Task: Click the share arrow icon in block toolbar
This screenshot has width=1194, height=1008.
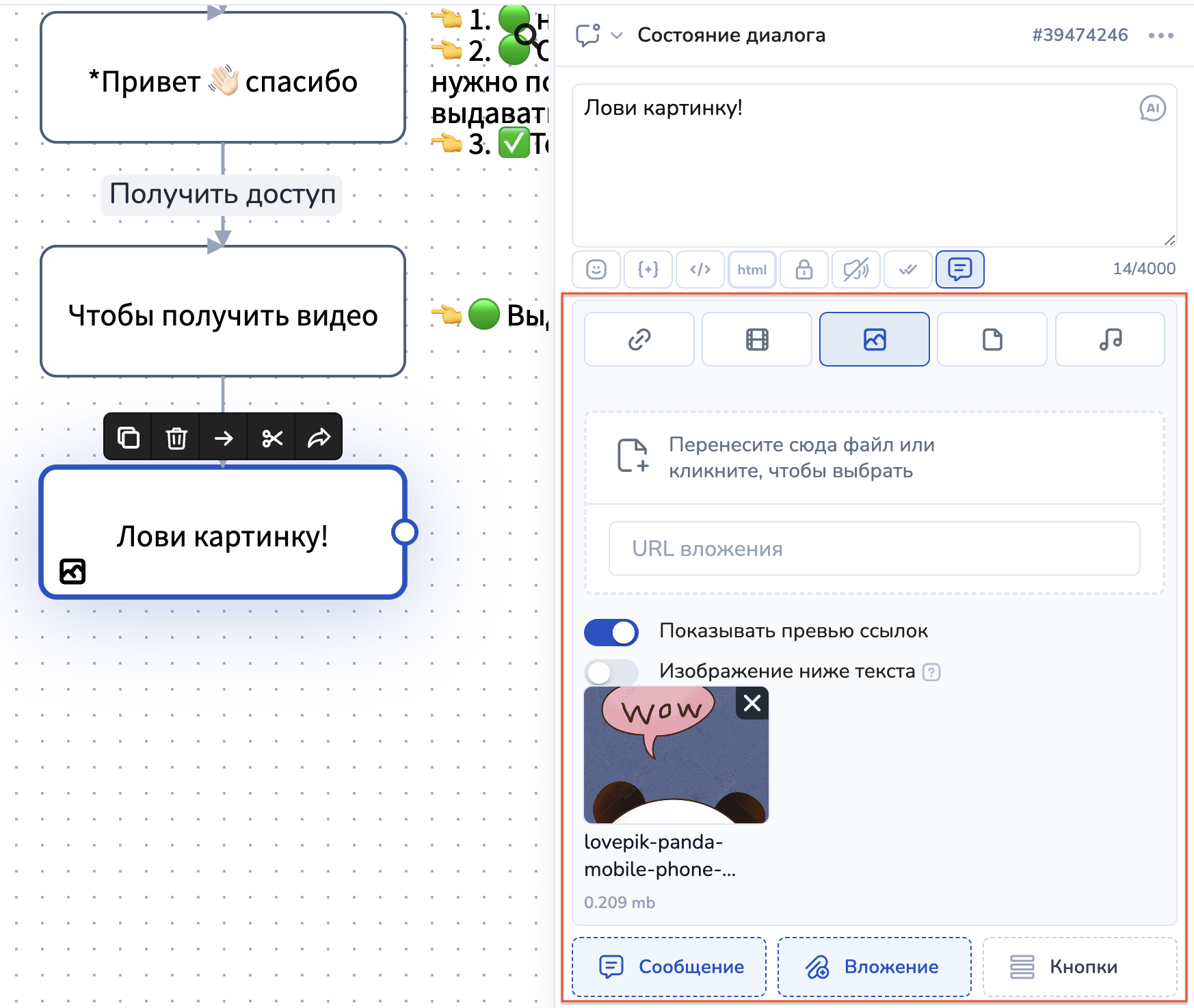Action: click(x=319, y=438)
